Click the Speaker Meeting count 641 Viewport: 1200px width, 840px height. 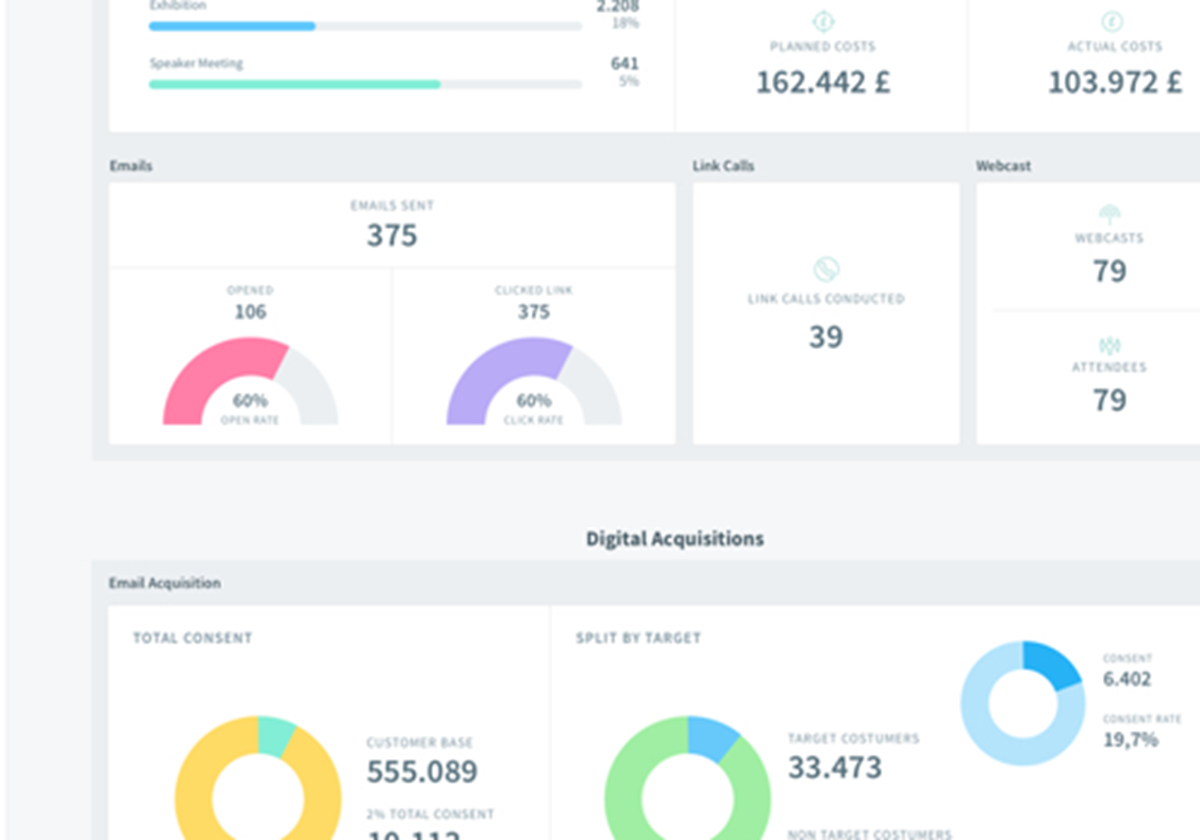625,64
